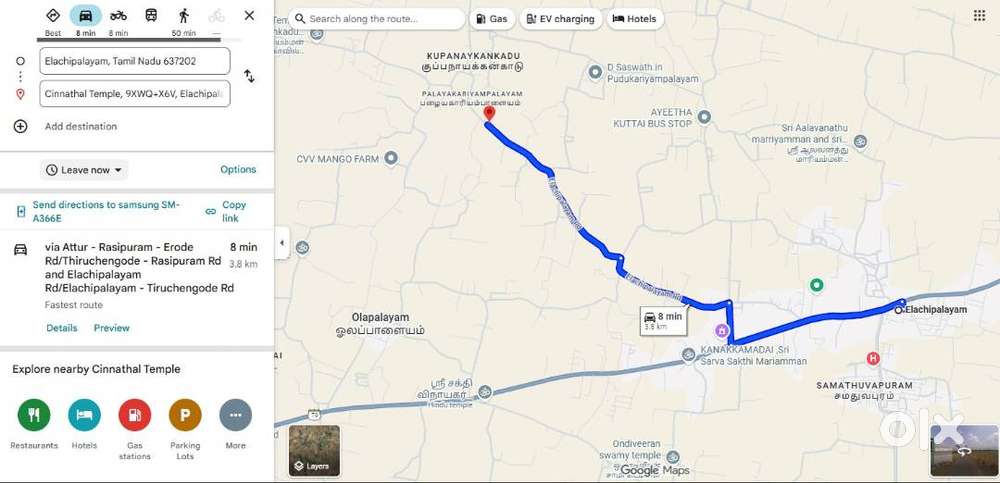The height and width of the screenshot is (483, 1000).
Task: Open the Google apps grid
Action: coord(980,16)
